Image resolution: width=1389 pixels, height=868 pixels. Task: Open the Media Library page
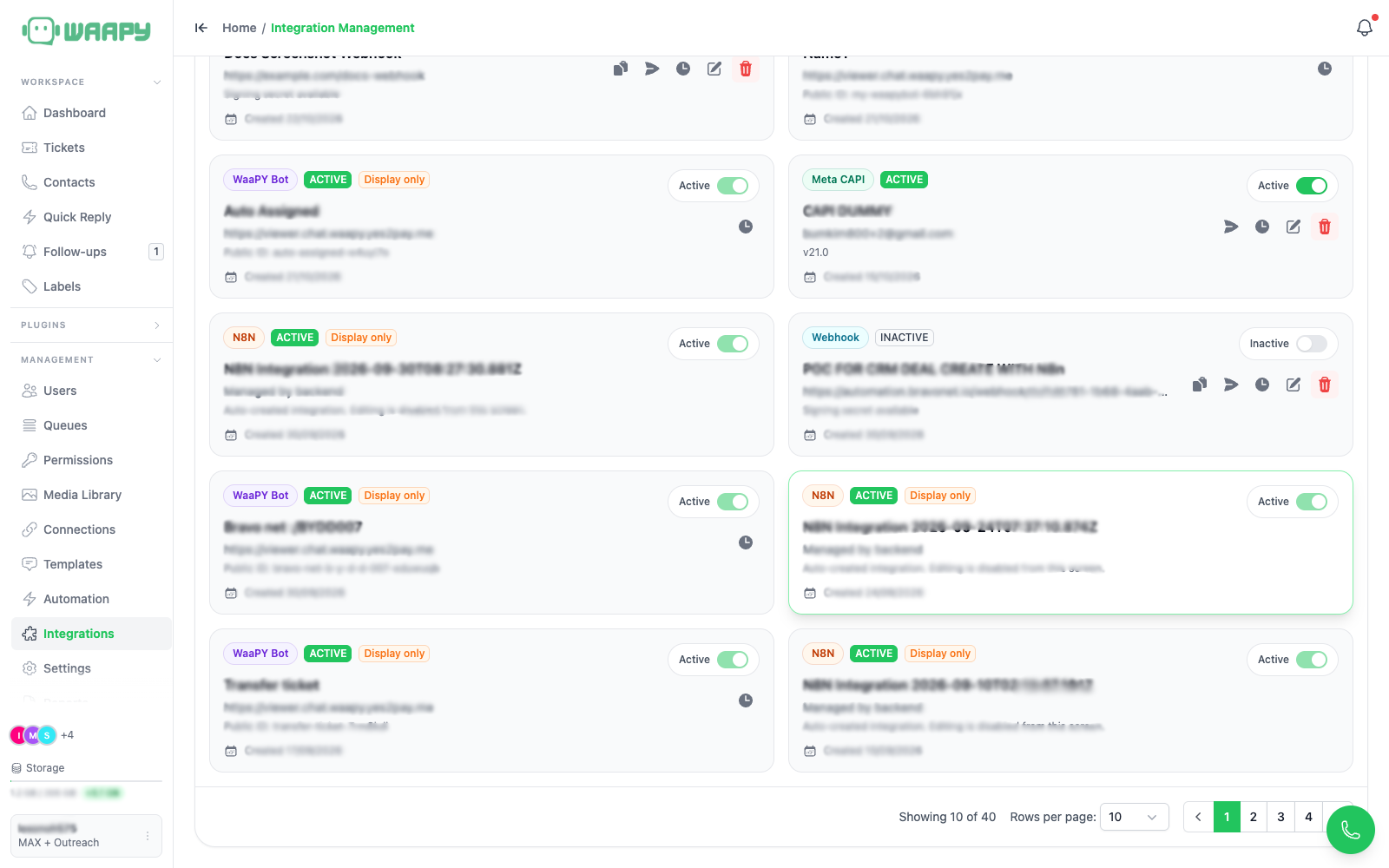(91, 495)
